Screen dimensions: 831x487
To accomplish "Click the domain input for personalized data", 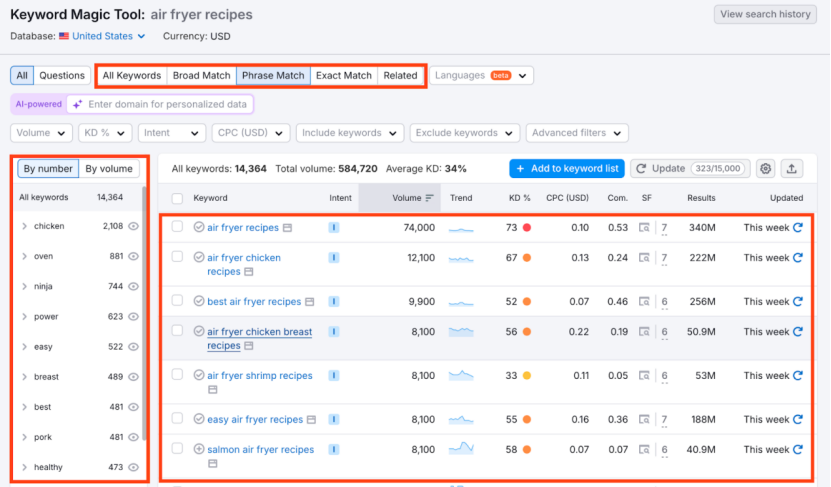I will pyautogui.click(x=166, y=104).
